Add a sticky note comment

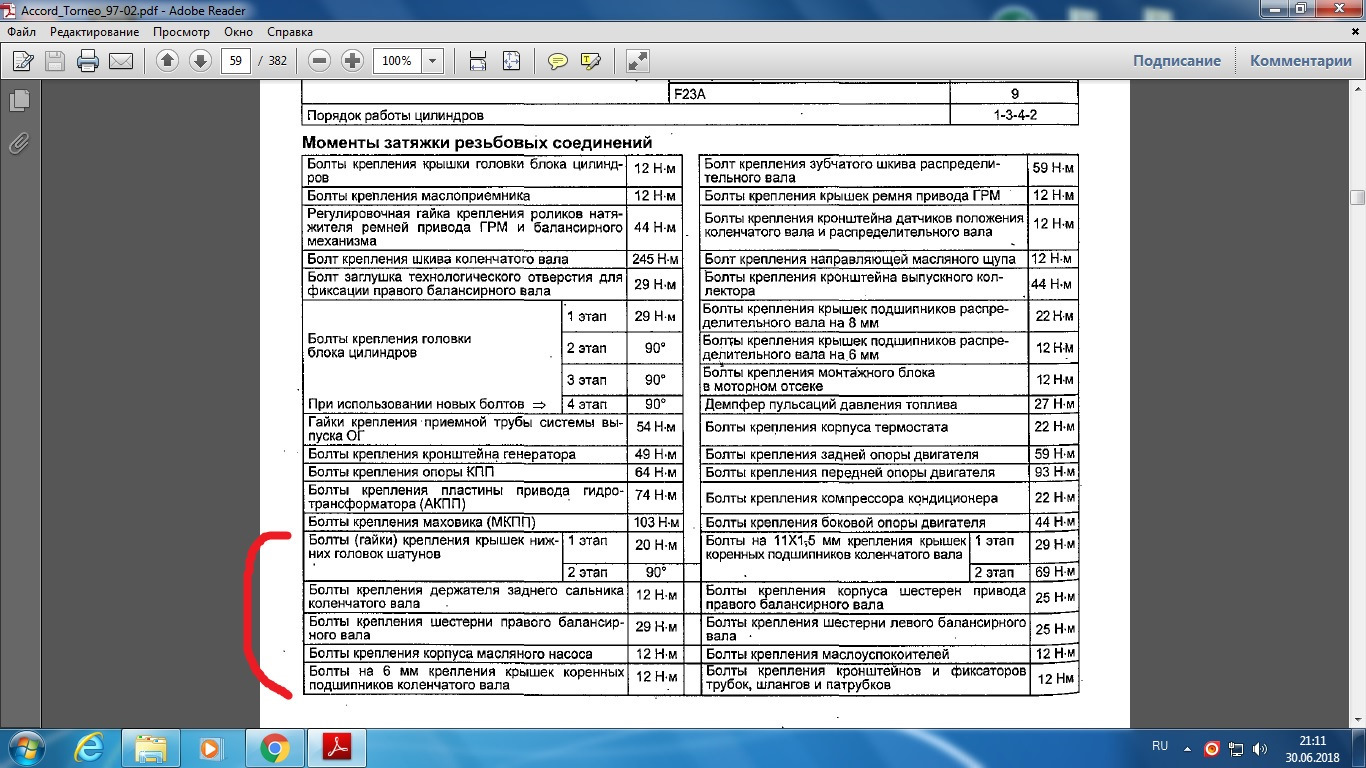pyautogui.click(x=558, y=61)
